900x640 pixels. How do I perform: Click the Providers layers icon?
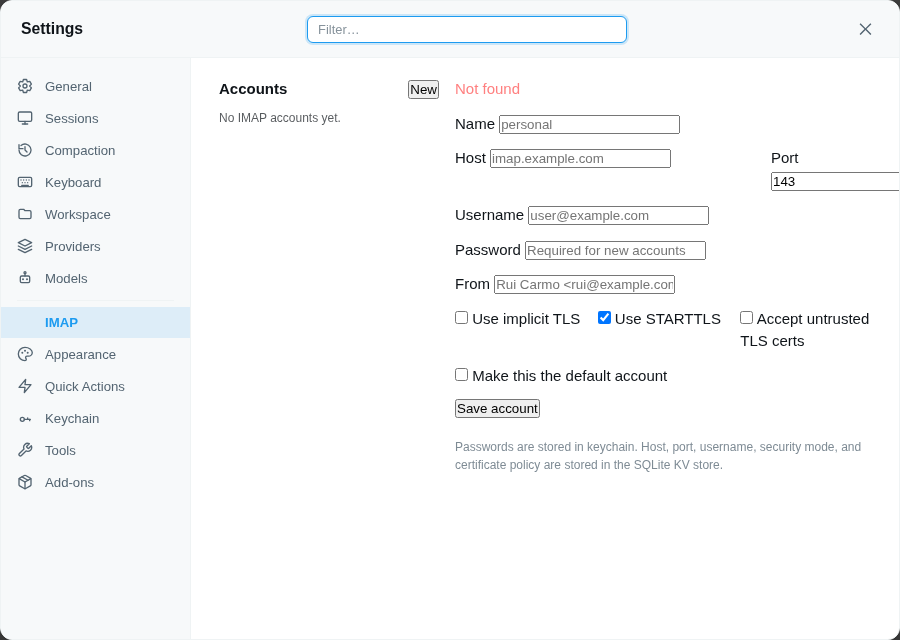coord(25,246)
